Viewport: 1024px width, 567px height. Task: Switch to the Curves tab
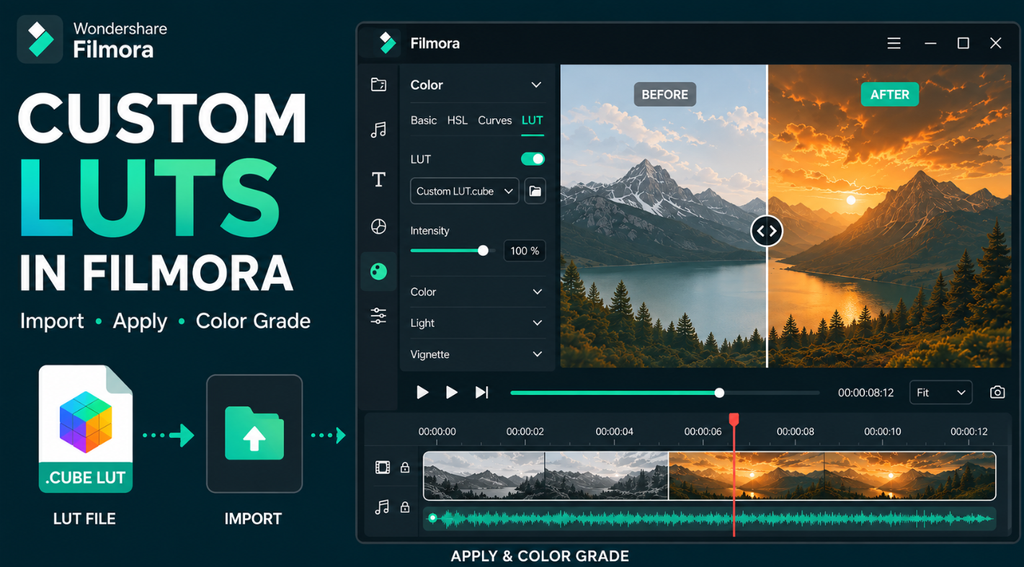click(x=494, y=120)
